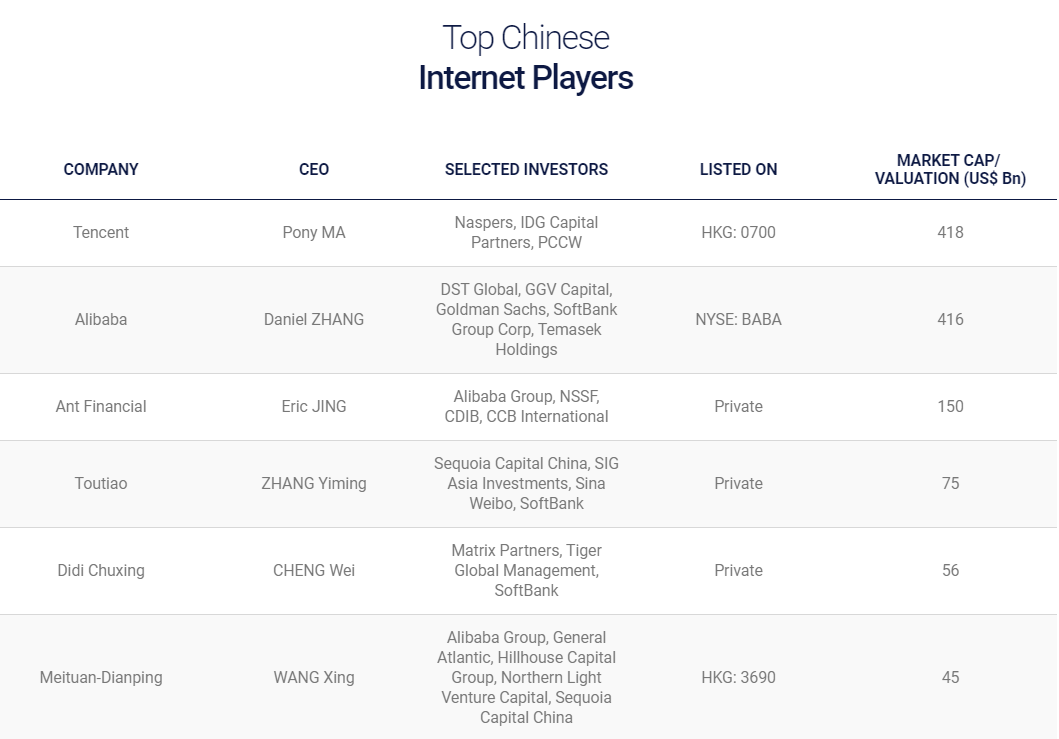
Task: Click the CEO column header
Action: coord(314,170)
